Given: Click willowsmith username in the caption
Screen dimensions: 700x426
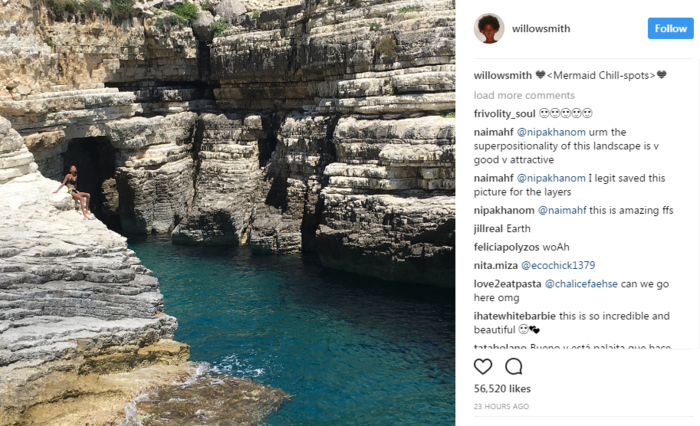Looking at the screenshot, I should click(503, 75).
